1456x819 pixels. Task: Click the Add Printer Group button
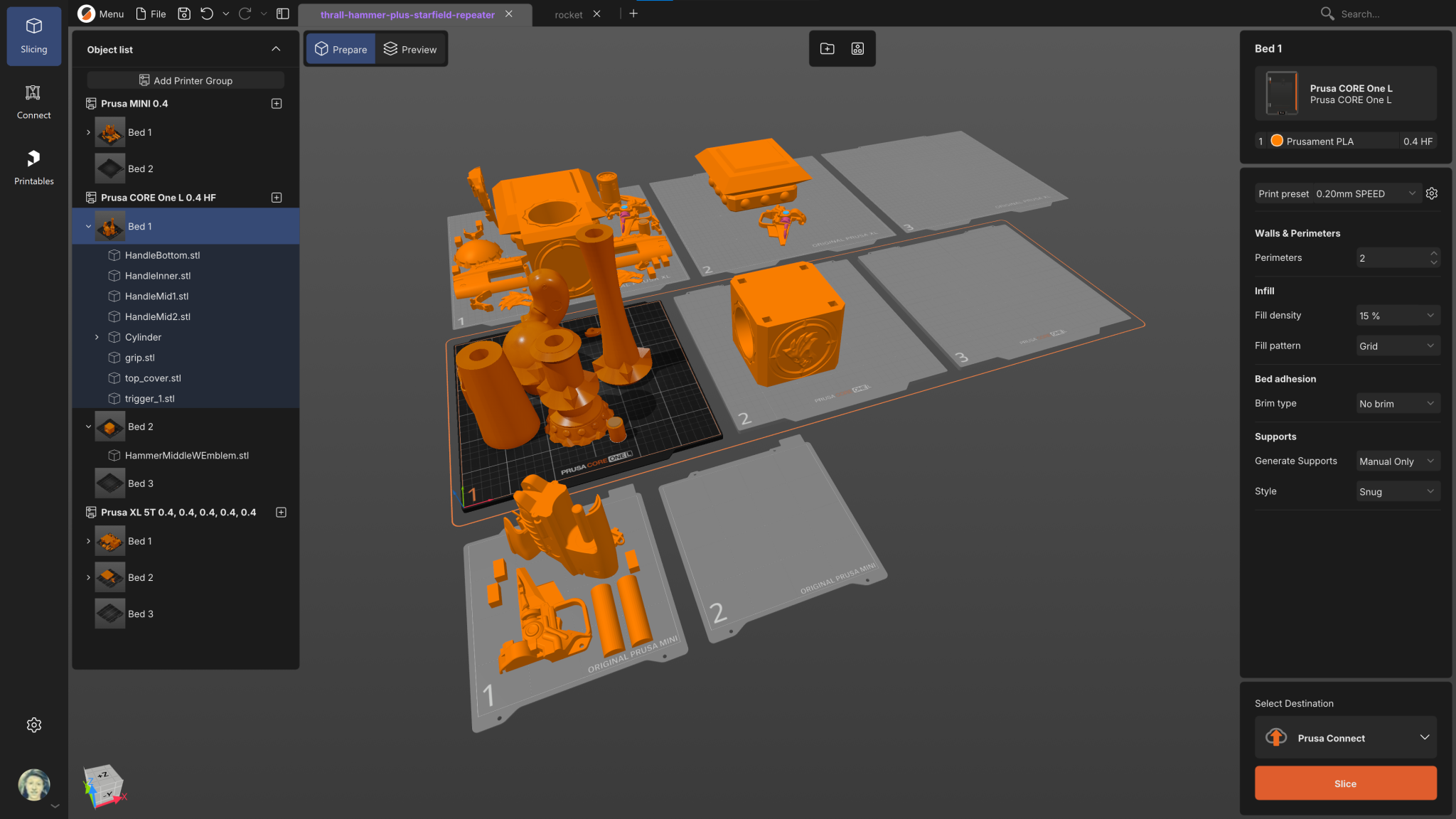(x=186, y=80)
